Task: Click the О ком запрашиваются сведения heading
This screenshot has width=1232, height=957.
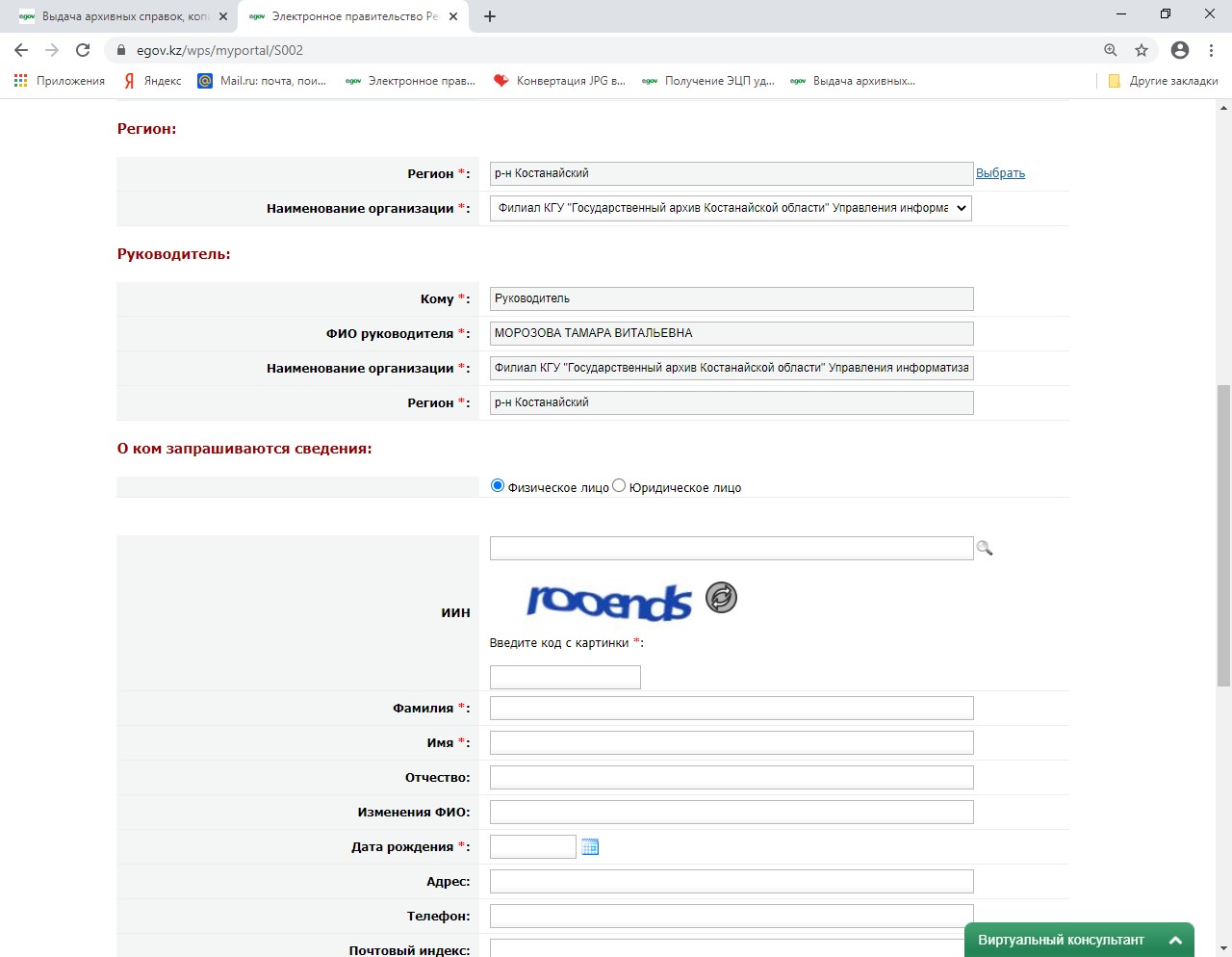Action: coord(244,449)
